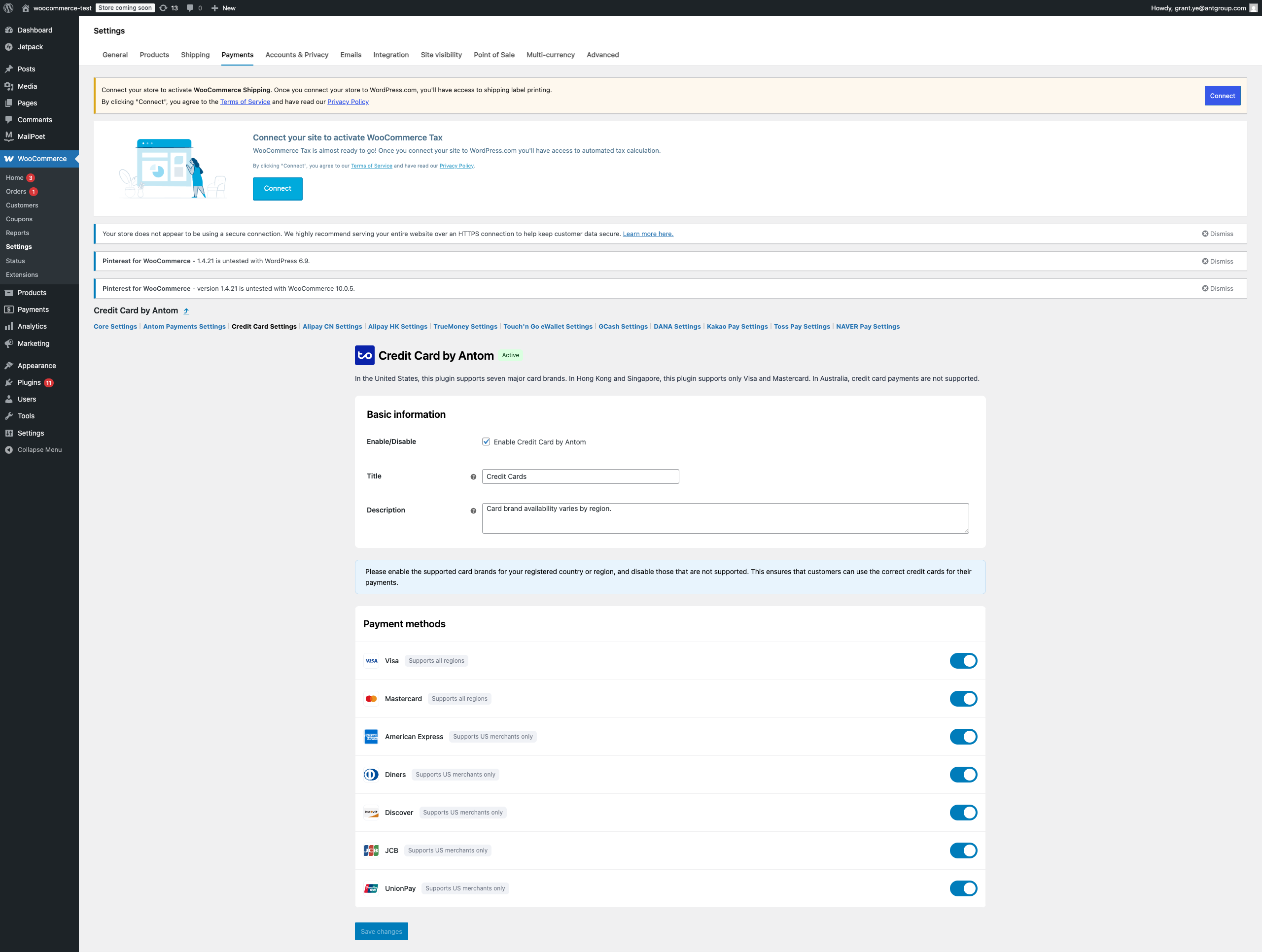Click the WordPress logo in admin bar
The image size is (1262, 952).
coord(8,8)
